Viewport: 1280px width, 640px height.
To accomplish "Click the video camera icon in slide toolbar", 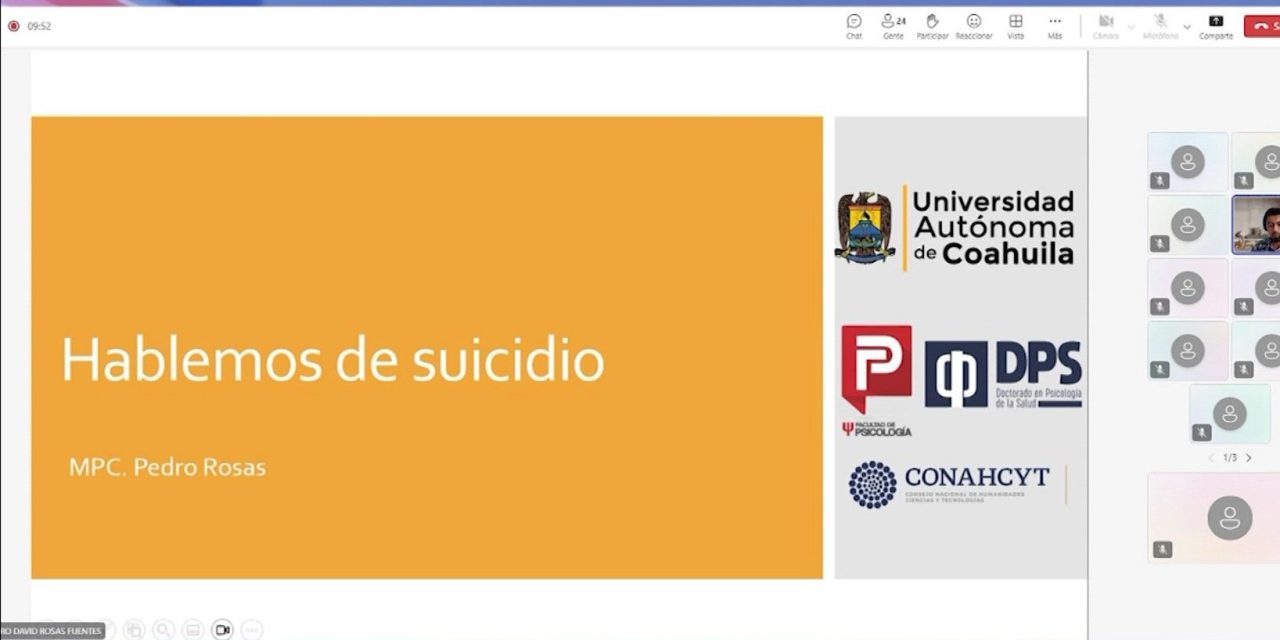I will tap(222, 630).
